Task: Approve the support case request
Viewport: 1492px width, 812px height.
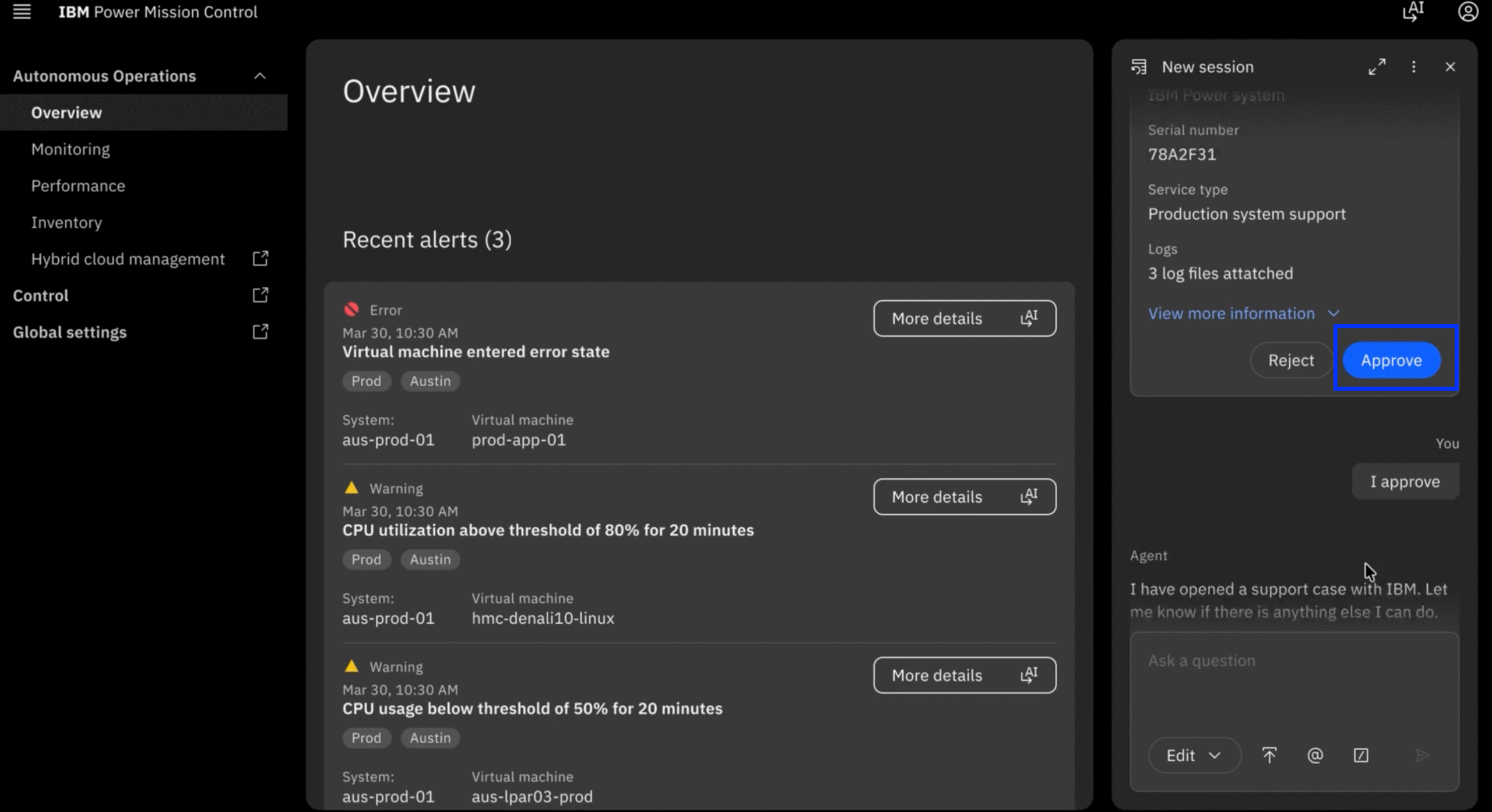Action: (1391, 361)
